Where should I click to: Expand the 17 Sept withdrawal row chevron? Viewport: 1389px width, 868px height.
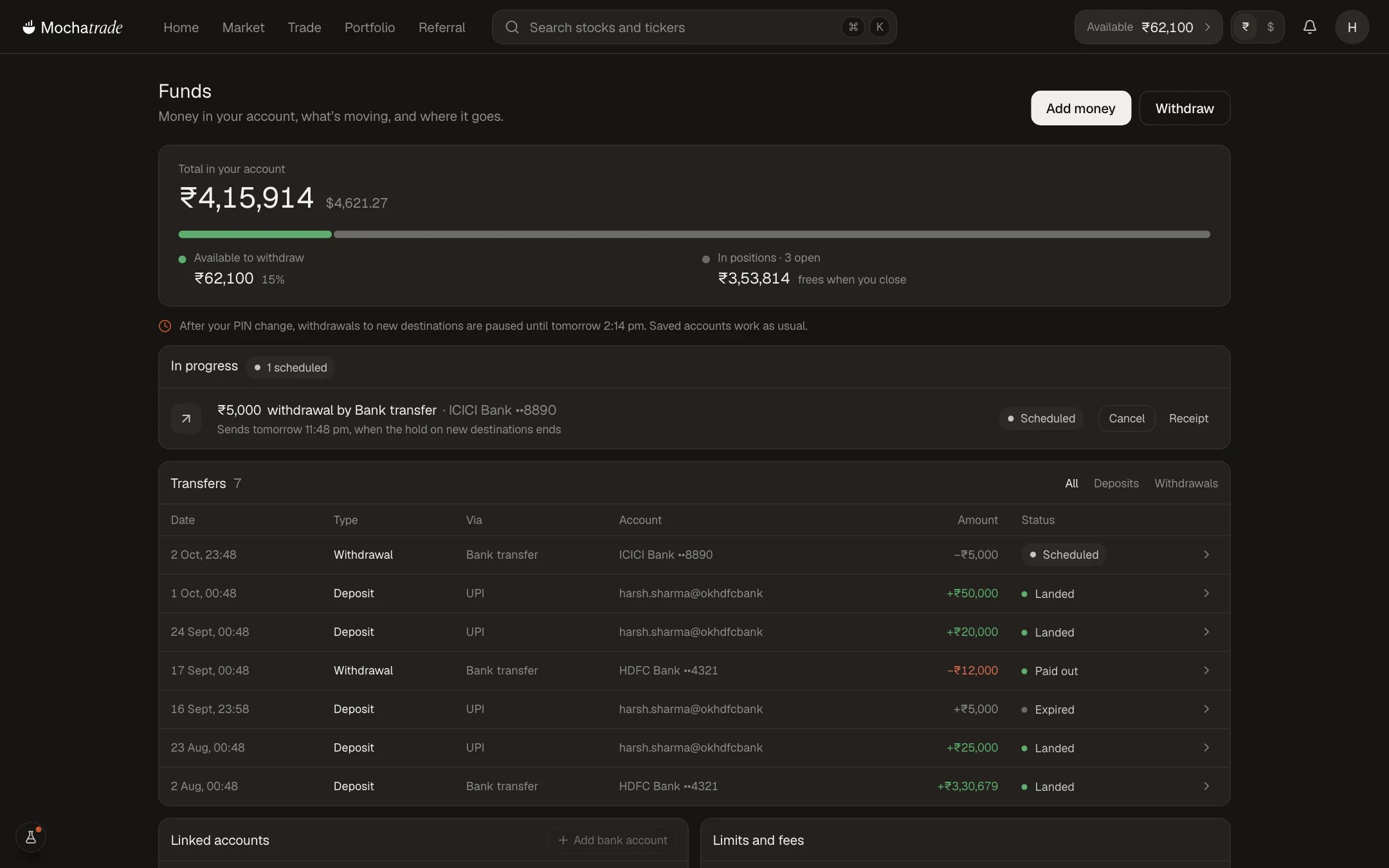[1206, 670]
